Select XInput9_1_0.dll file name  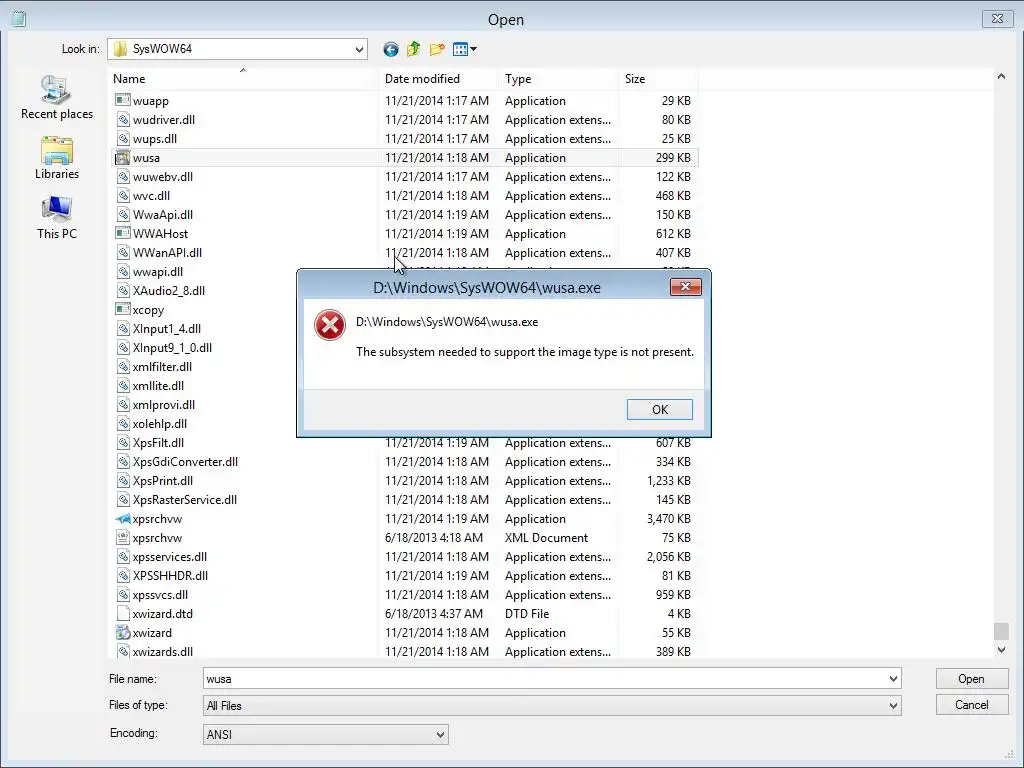point(172,347)
